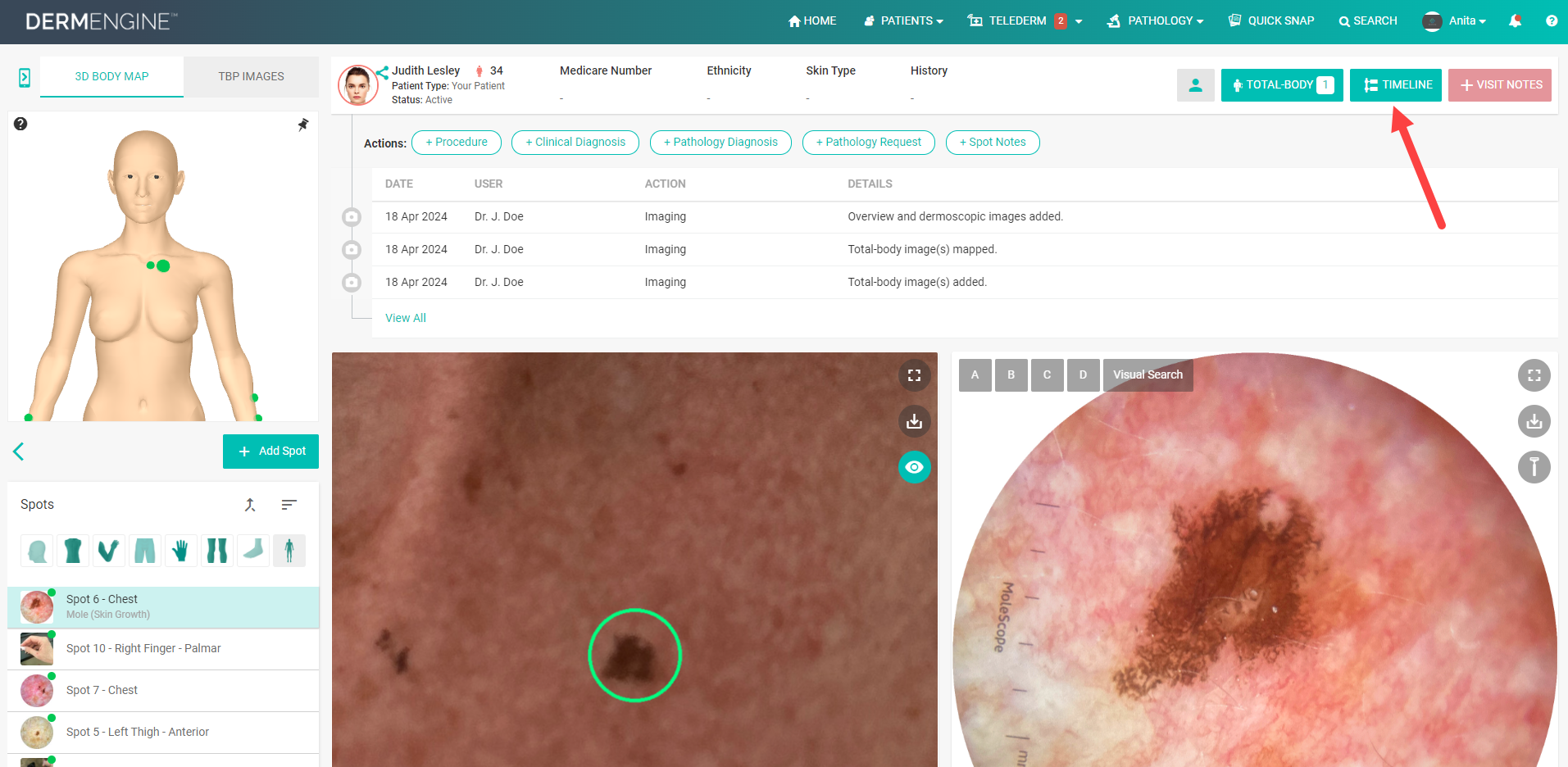1568x767 pixels.
Task: Select Spot 10 - Right Finger - Palmar
Action: pyautogui.click(x=163, y=649)
